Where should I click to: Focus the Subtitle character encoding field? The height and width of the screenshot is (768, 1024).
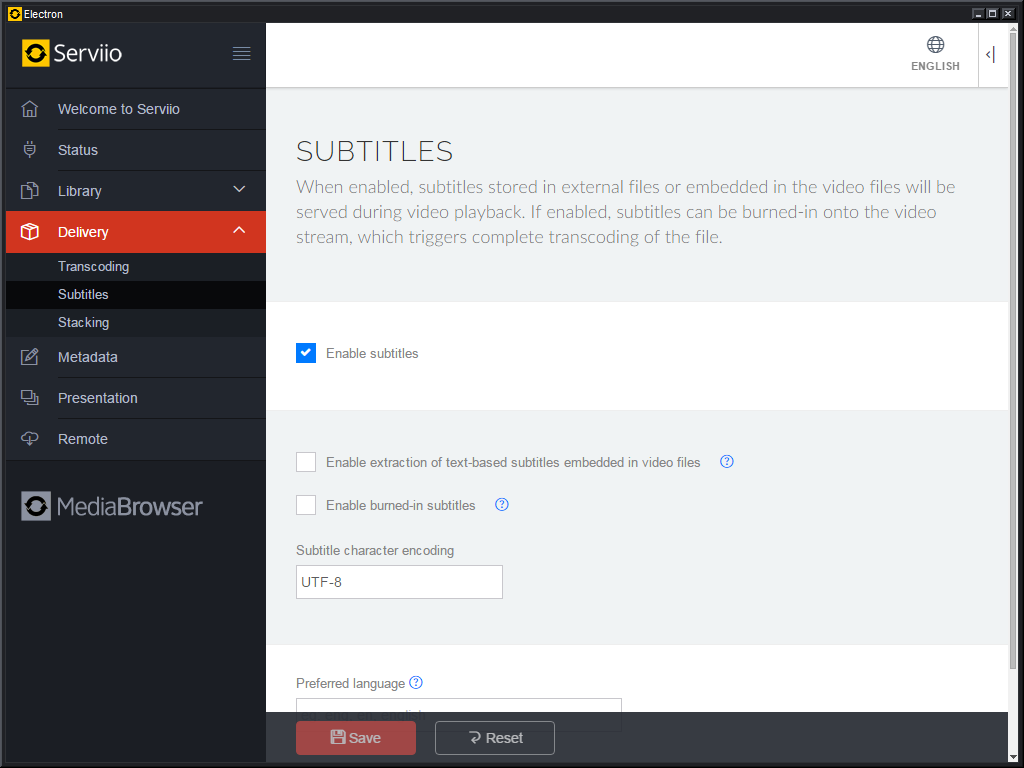click(399, 582)
